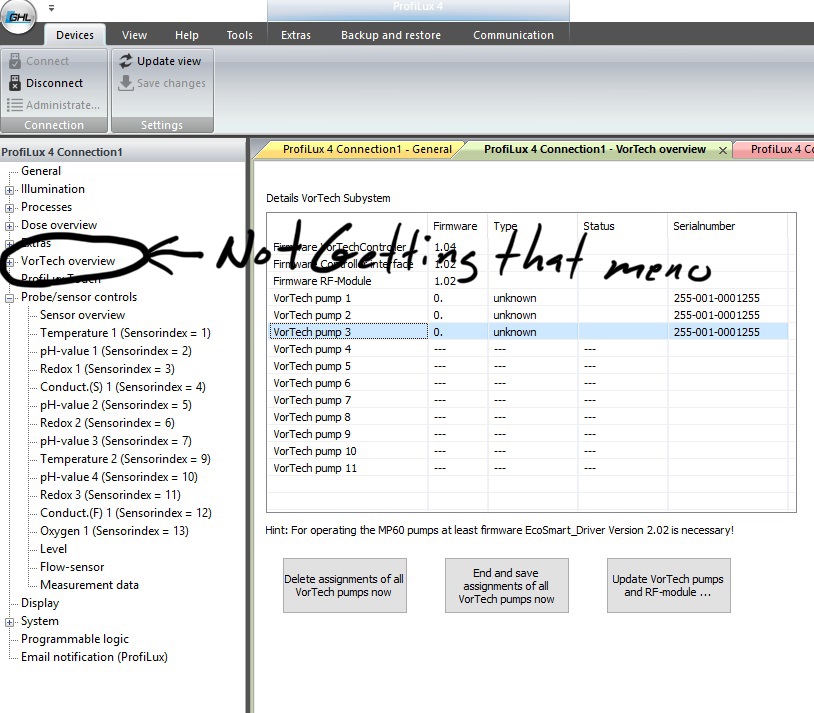Open the Flow-sensor tree item
The width and height of the screenshot is (814, 713).
pyautogui.click(x=72, y=567)
